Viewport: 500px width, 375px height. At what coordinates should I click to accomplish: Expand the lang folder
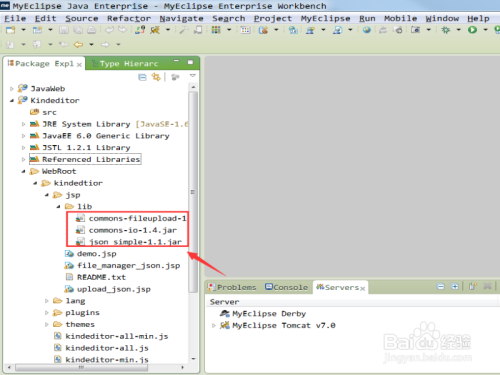(47, 301)
